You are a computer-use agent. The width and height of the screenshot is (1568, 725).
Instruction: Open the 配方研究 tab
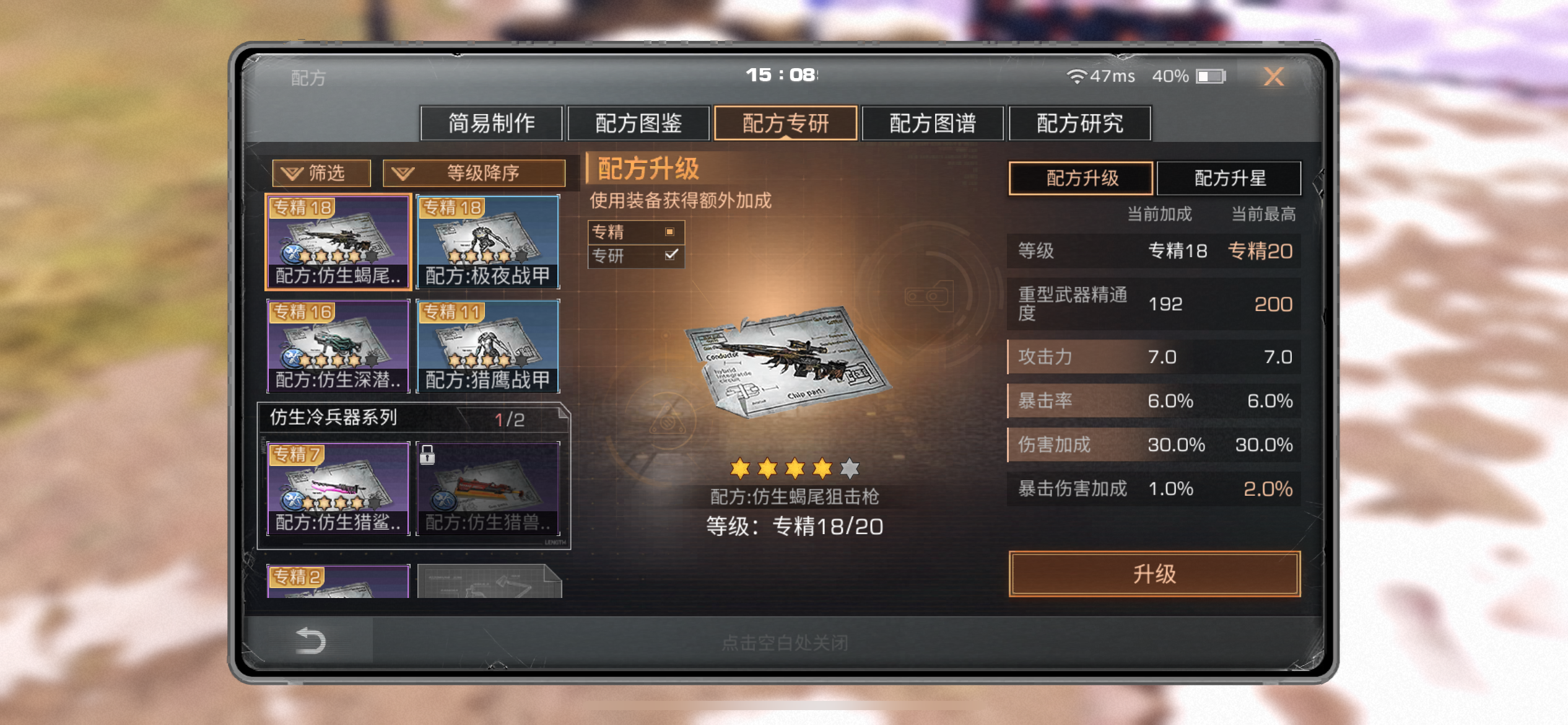coord(1080,123)
